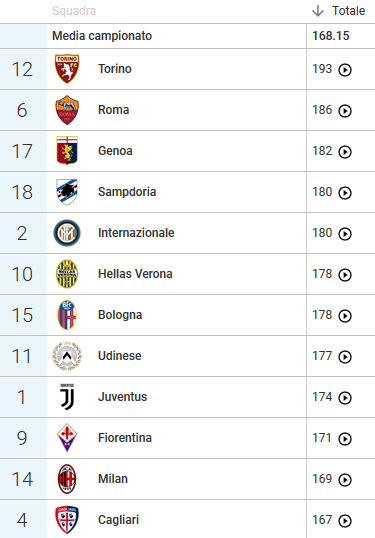Screen dimensions: 375x538
Task: Open the play icon in the Genoa row
Action: (x=345, y=152)
